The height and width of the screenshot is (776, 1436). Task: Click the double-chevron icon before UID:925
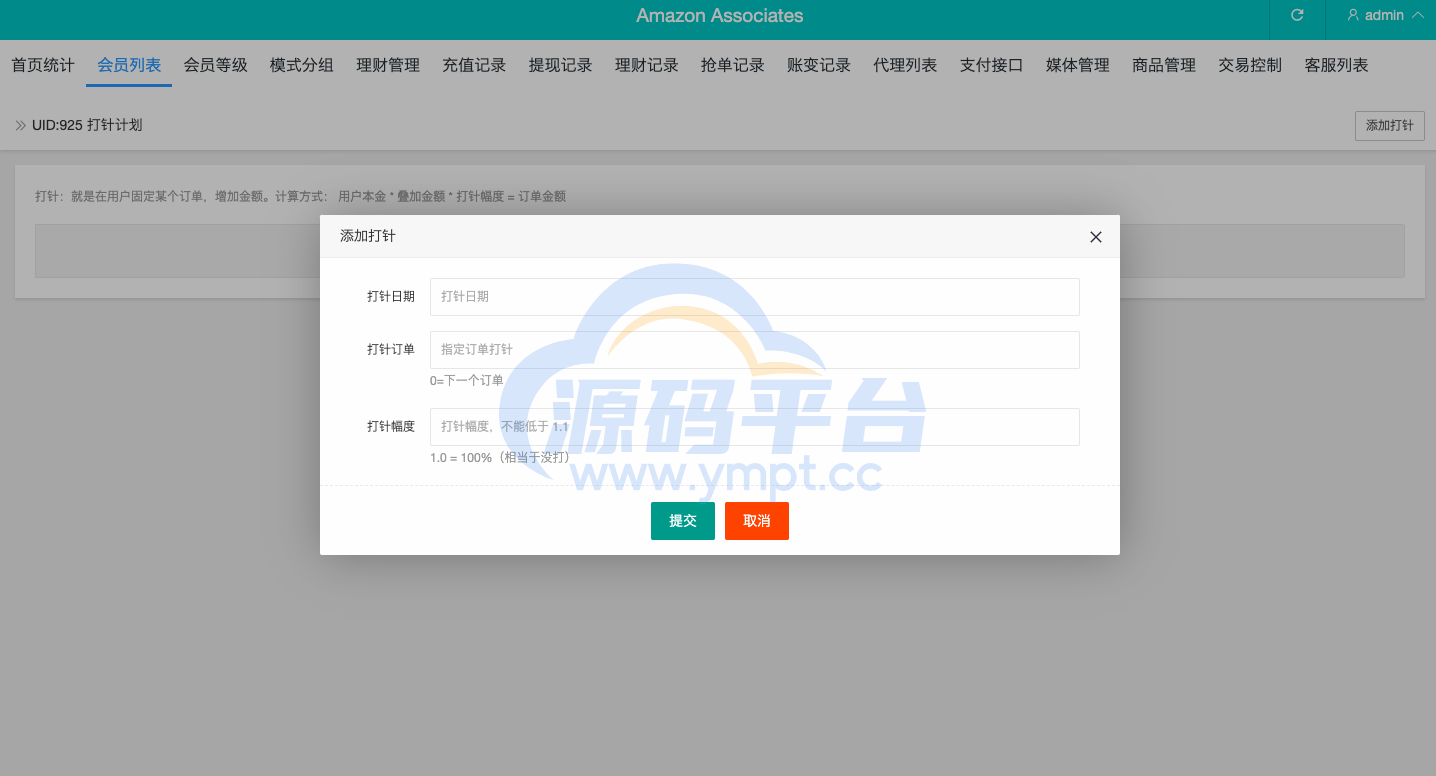[x=21, y=126]
